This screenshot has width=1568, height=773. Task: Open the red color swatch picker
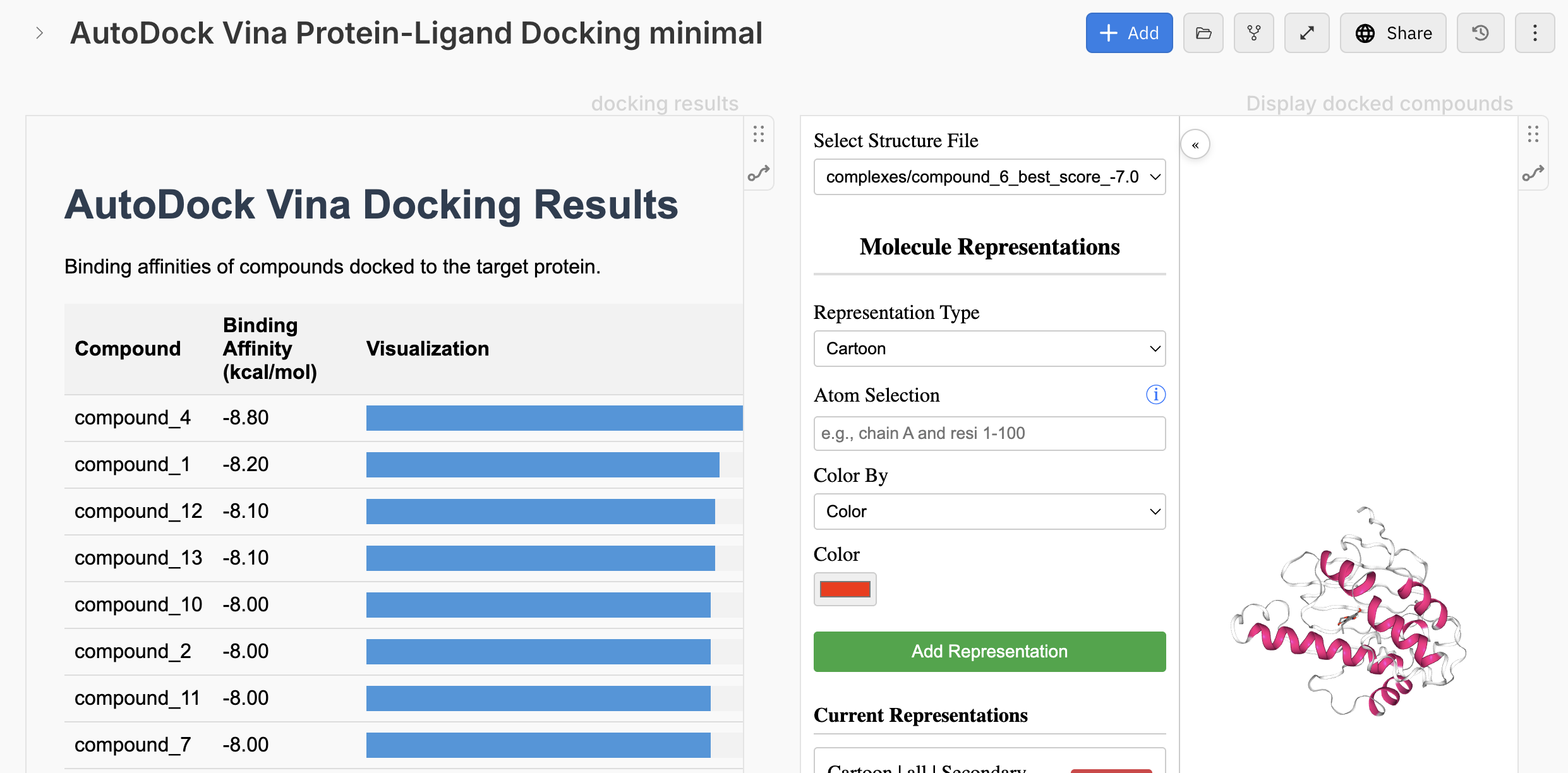pyautogui.click(x=845, y=589)
